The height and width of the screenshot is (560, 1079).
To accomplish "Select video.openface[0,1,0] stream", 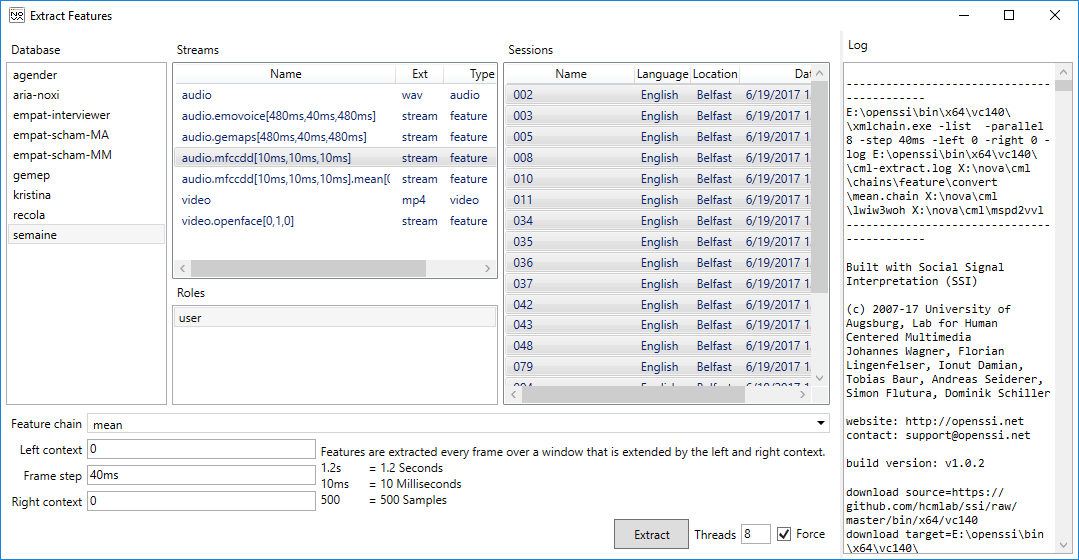I will 237,221.
